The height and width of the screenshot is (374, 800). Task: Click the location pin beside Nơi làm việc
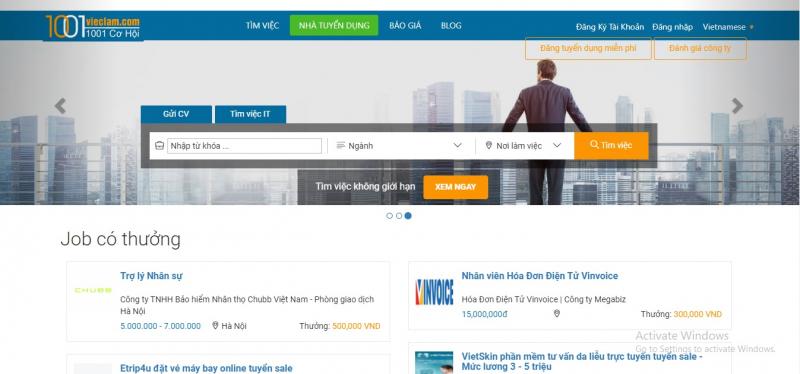[x=488, y=145]
